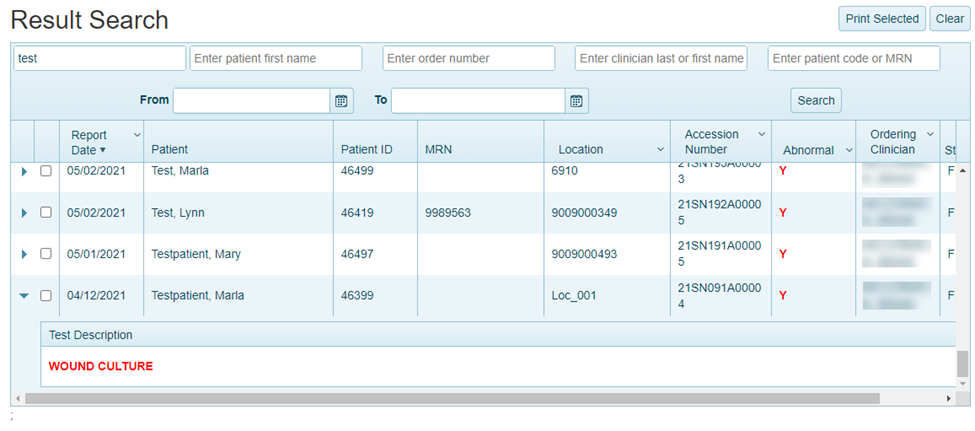Expand the Test, Lynn result row
Image resolution: width=975 pixels, height=431 pixels.
pos(24,213)
